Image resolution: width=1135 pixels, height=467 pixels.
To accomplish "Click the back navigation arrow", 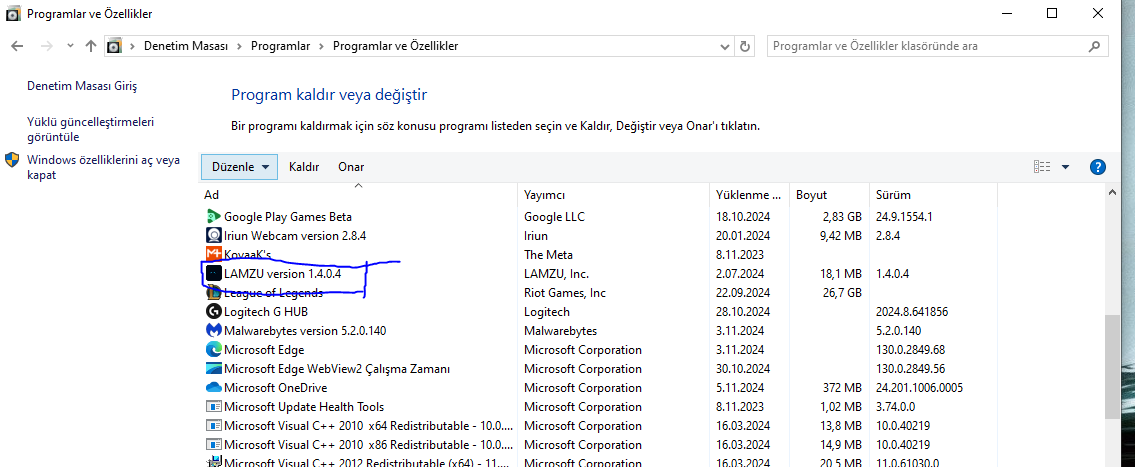I will point(18,46).
